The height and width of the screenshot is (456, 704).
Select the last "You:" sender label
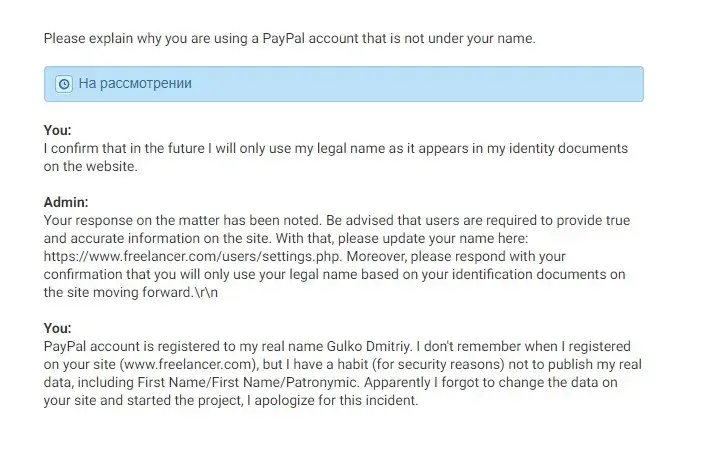58,328
